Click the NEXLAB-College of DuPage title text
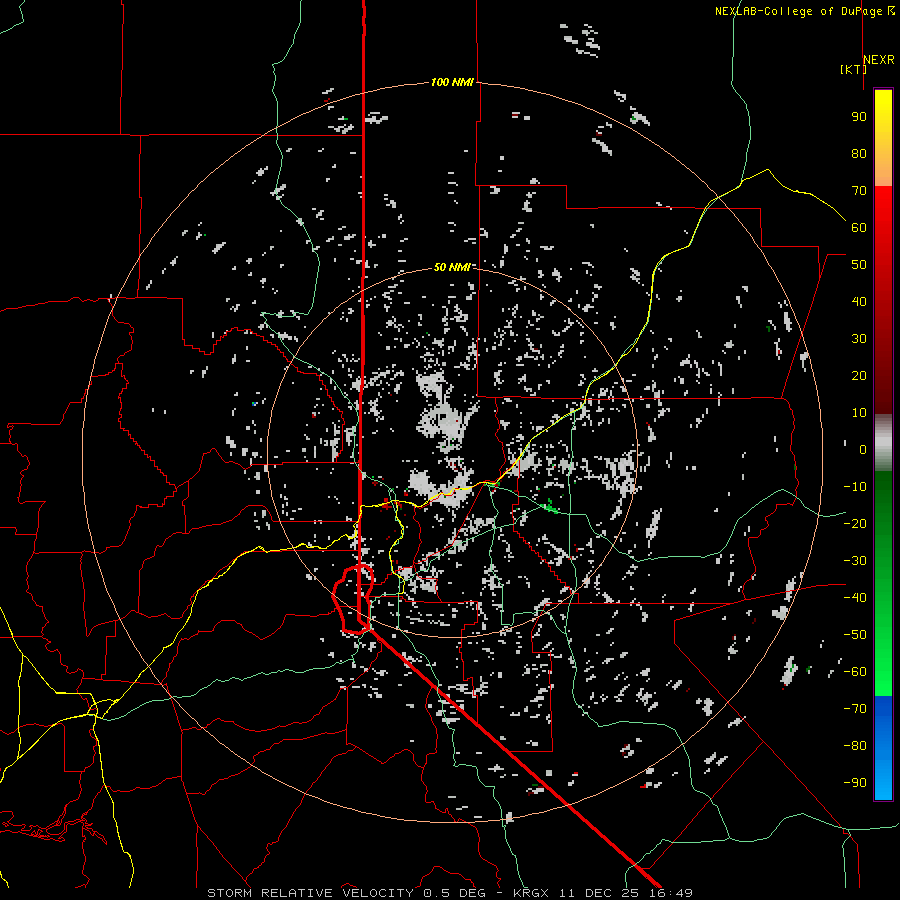Image resolution: width=900 pixels, height=900 pixels. [805, 11]
